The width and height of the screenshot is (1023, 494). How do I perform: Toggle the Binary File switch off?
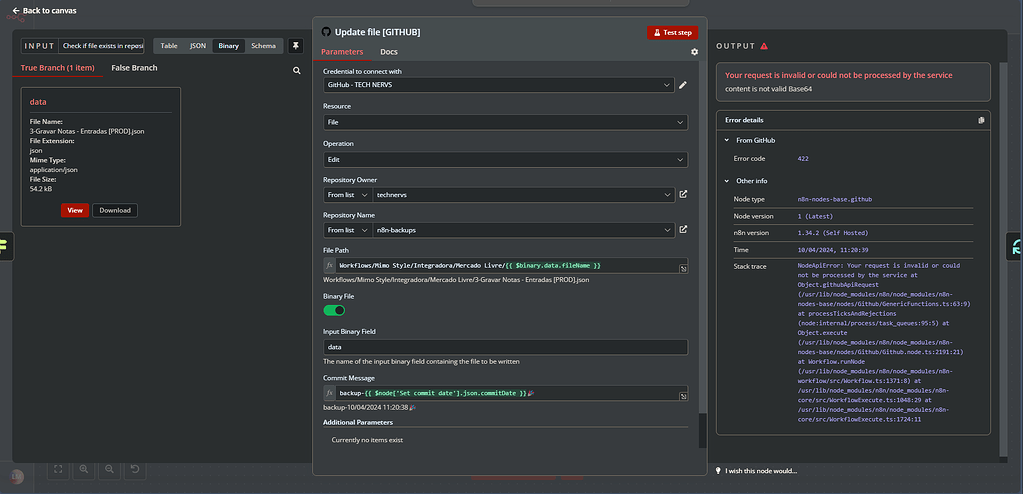(x=334, y=310)
